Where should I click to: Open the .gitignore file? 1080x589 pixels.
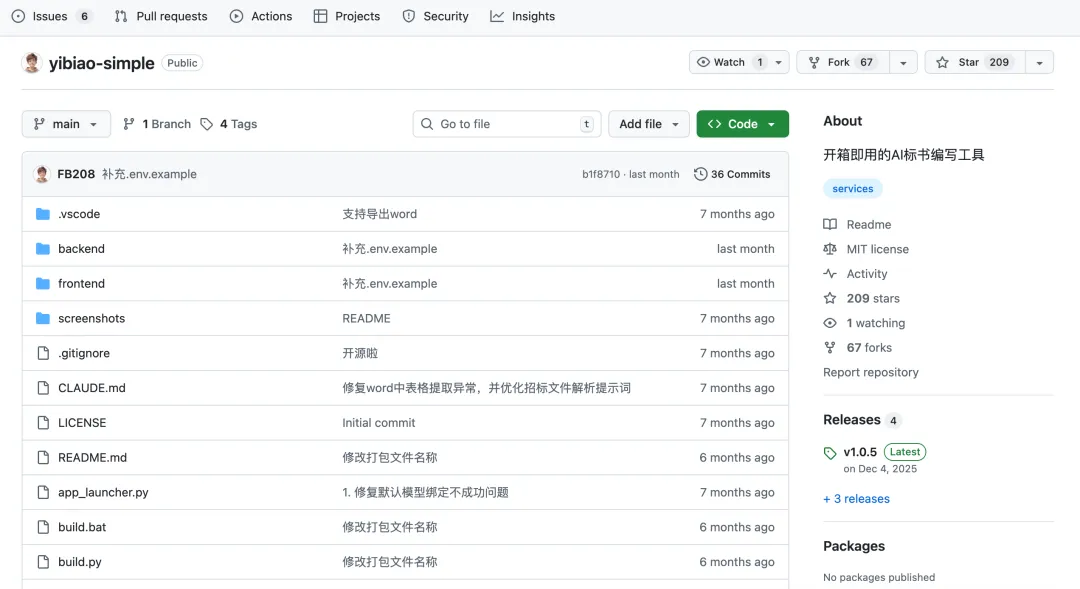84,353
